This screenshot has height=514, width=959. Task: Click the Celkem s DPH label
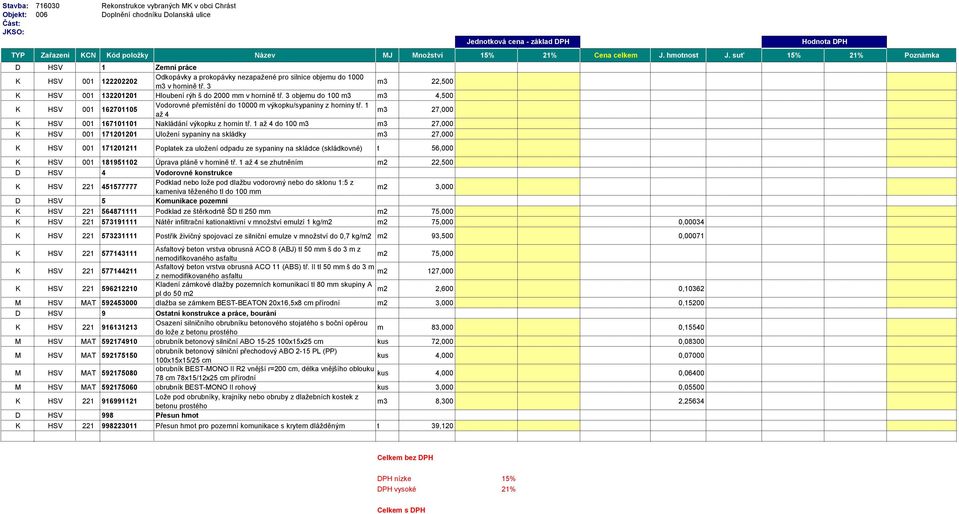click(401, 510)
